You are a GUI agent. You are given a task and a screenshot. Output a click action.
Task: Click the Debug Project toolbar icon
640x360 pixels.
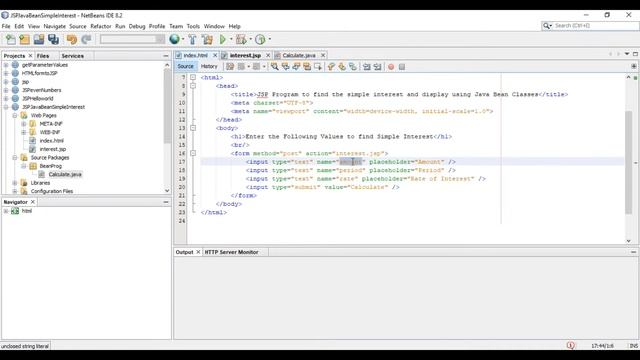(x=241, y=40)
